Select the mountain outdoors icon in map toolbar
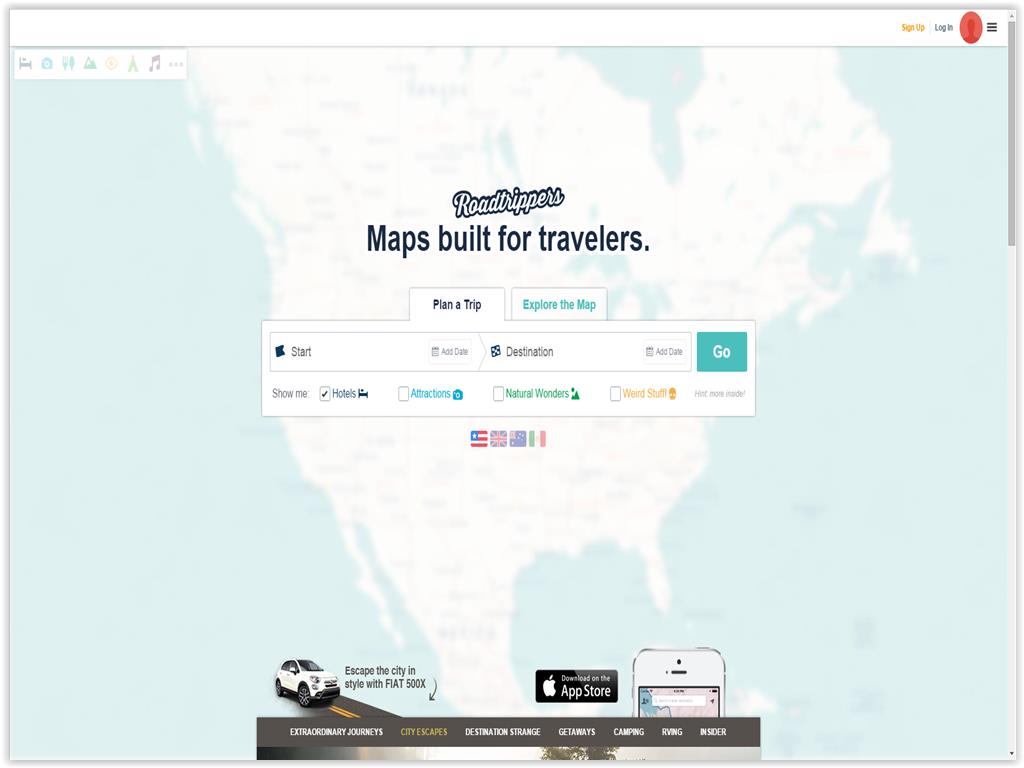This screenshot has width=1024, height=768. click(x=90, y=63)
